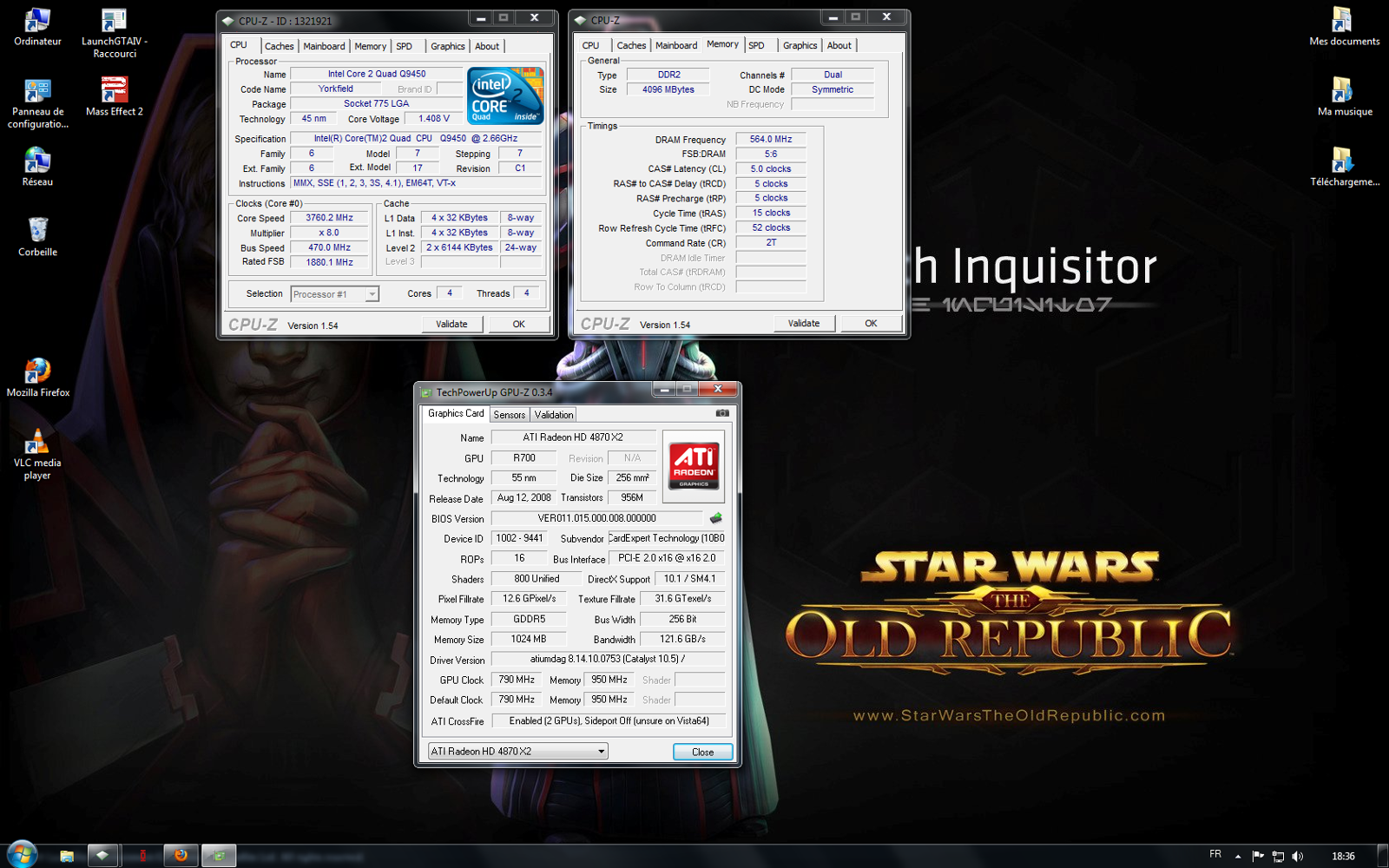Switch to CPU tab in CPU-Z memory window
Screen dimensions: 1389x868
coord(591,45)
